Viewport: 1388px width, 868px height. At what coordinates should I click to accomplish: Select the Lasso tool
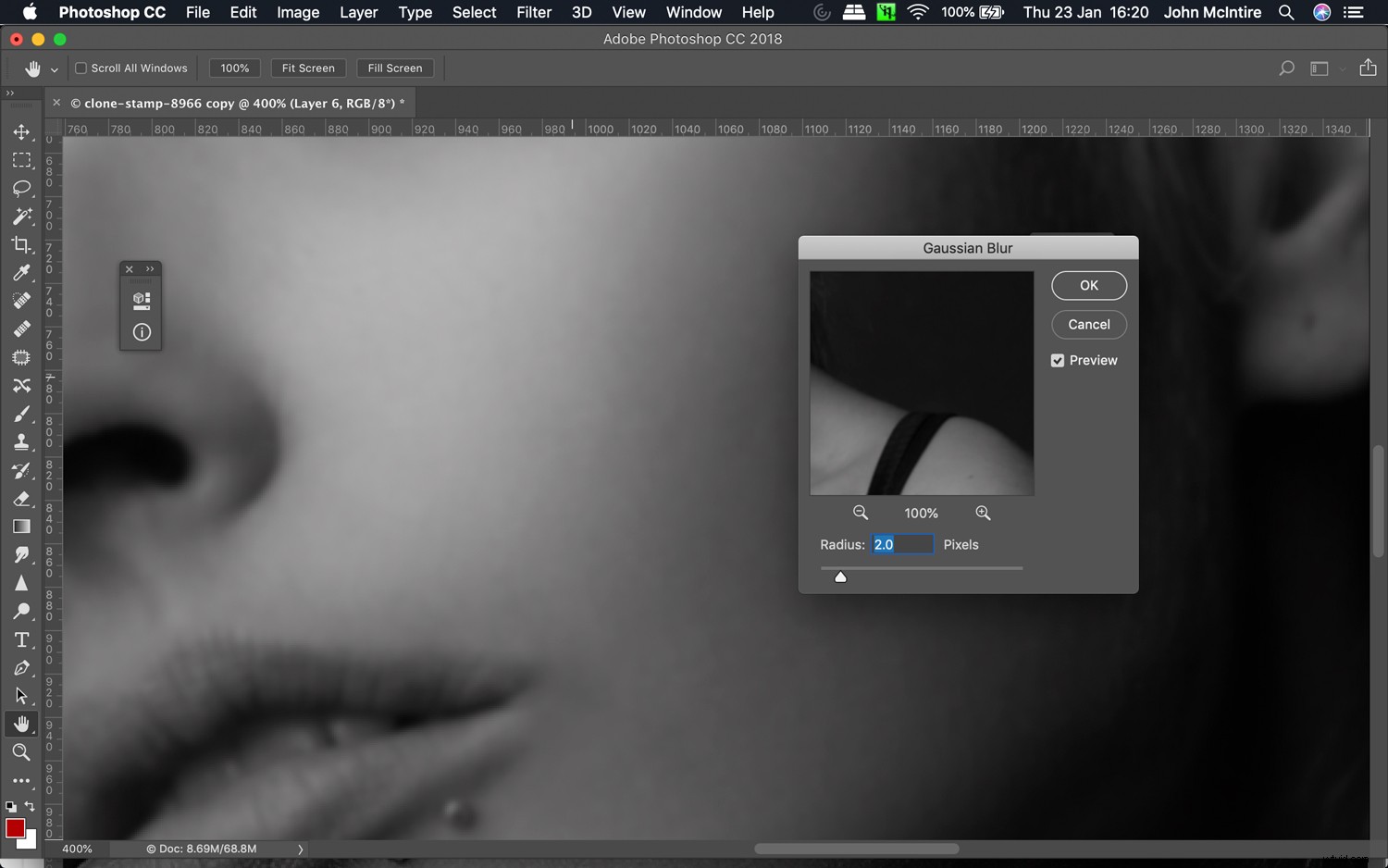click(x=22, y=189)
